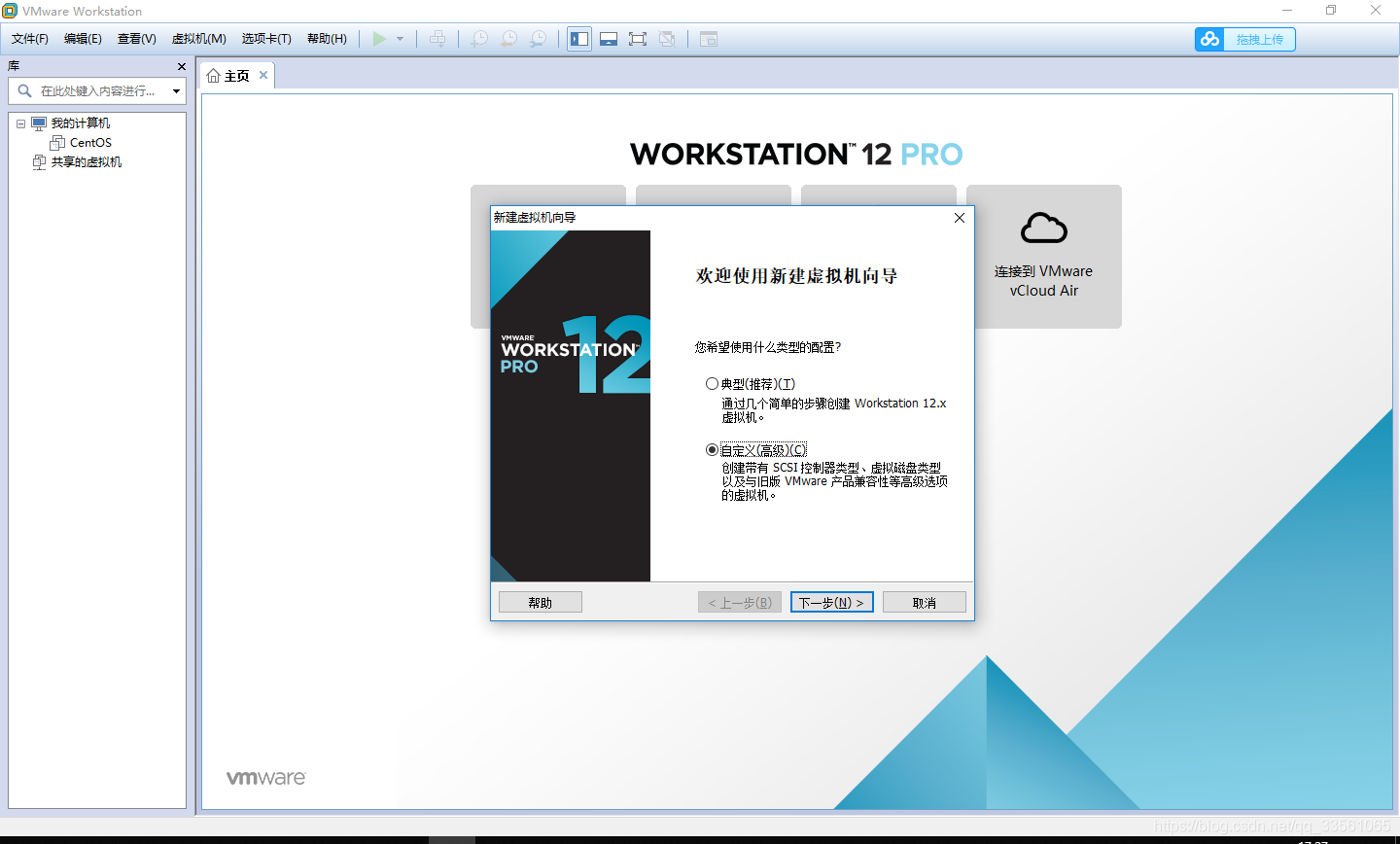Screen dimensions: 1400x844
Task: Open the 帮助(H) menu
Action: pyautogui.click(x=327, y=39)
